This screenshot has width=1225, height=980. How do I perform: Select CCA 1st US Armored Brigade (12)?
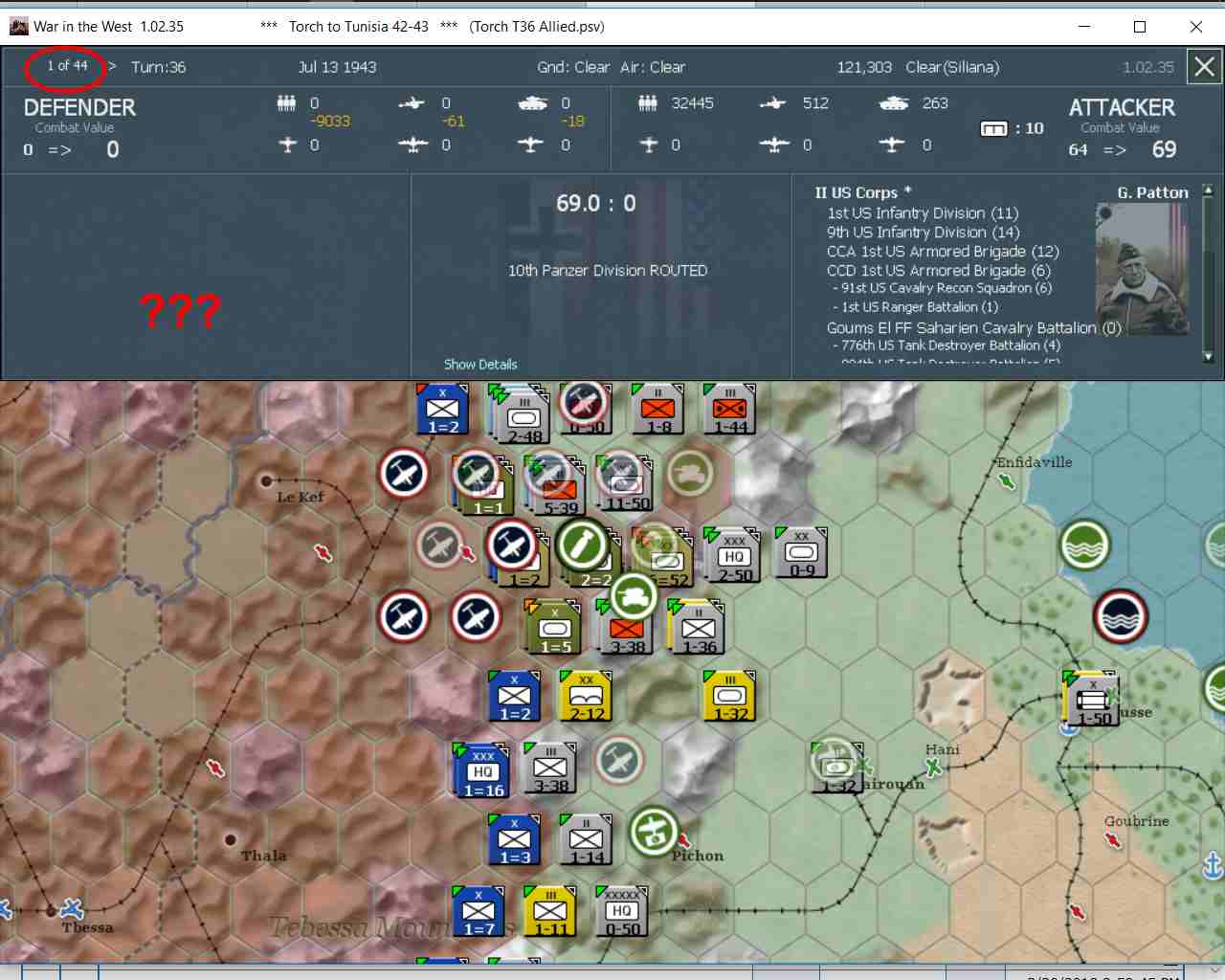[943, 251]
